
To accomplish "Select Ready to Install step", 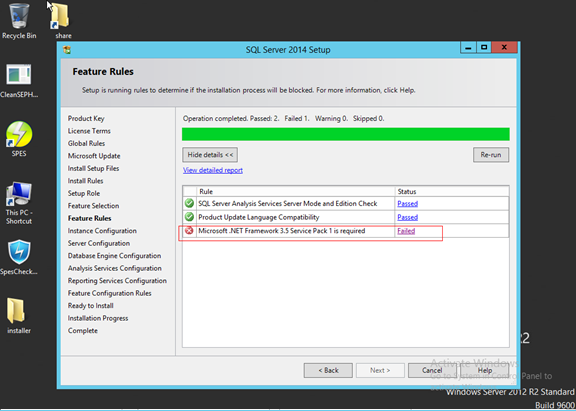I will click(90, 306).
